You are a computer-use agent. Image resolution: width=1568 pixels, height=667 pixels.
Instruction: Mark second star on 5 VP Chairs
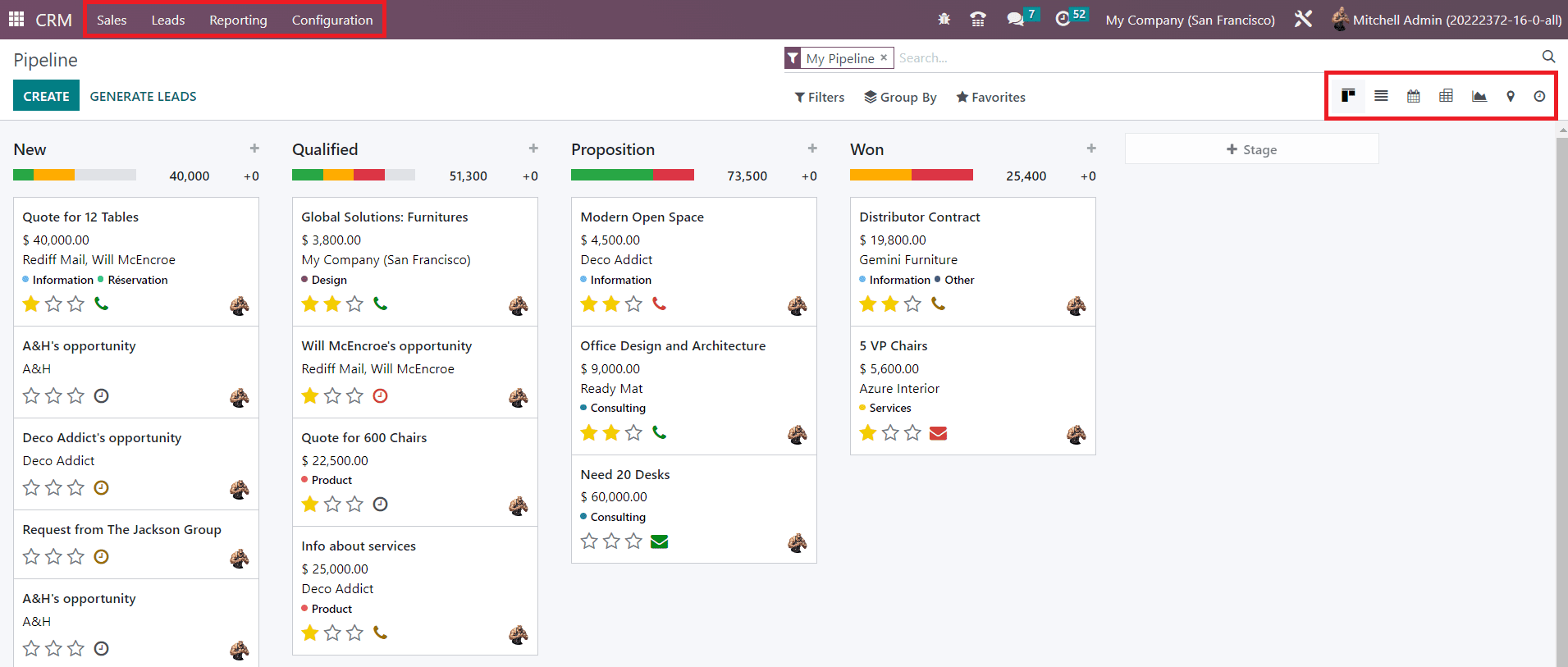pos(890,433)
